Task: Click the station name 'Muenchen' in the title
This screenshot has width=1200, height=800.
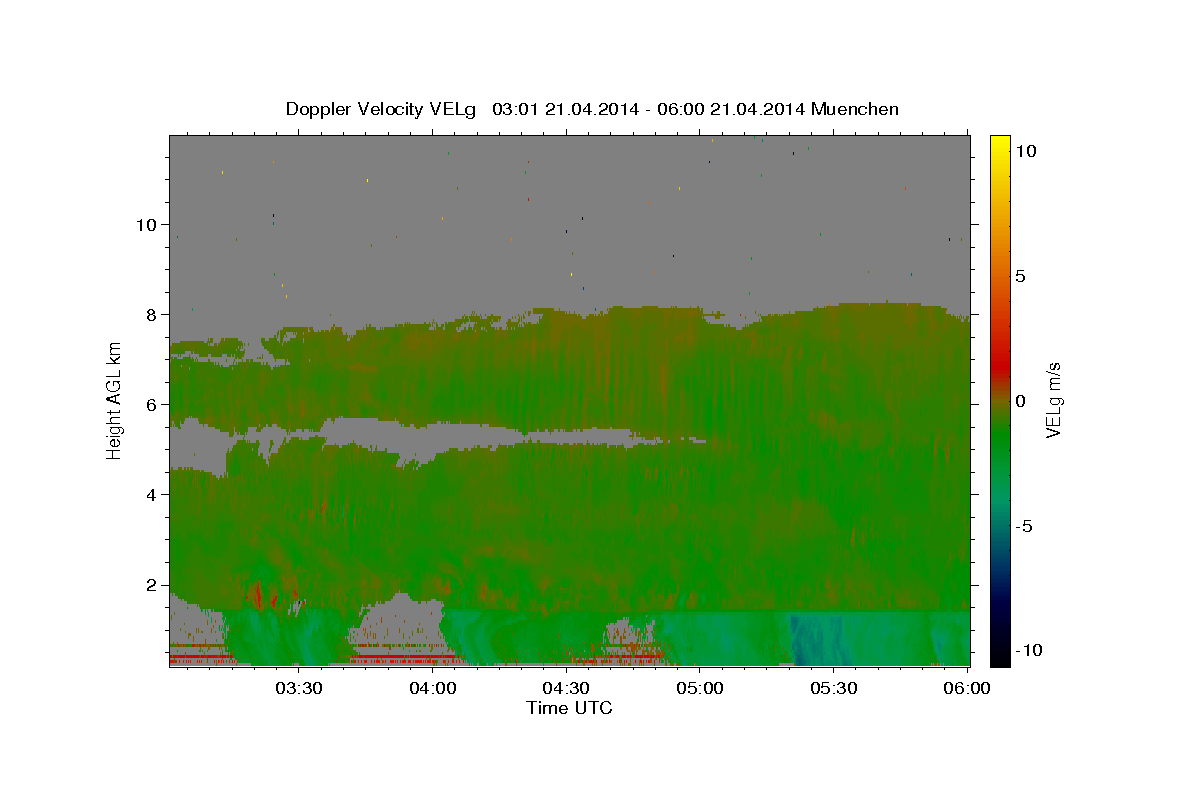Action: [855, 109]
